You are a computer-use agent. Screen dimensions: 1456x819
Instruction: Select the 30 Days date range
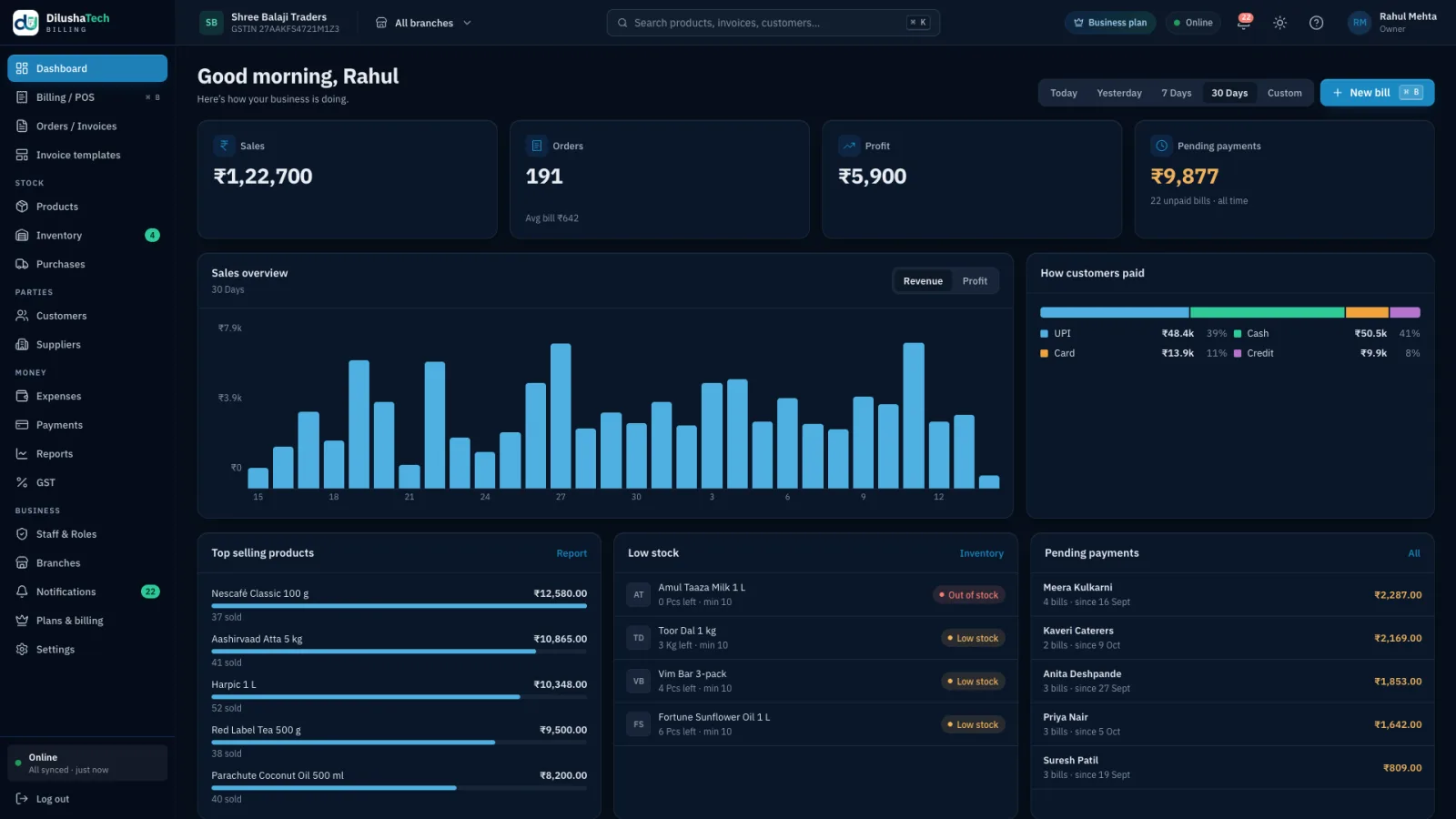point(1229,93)
